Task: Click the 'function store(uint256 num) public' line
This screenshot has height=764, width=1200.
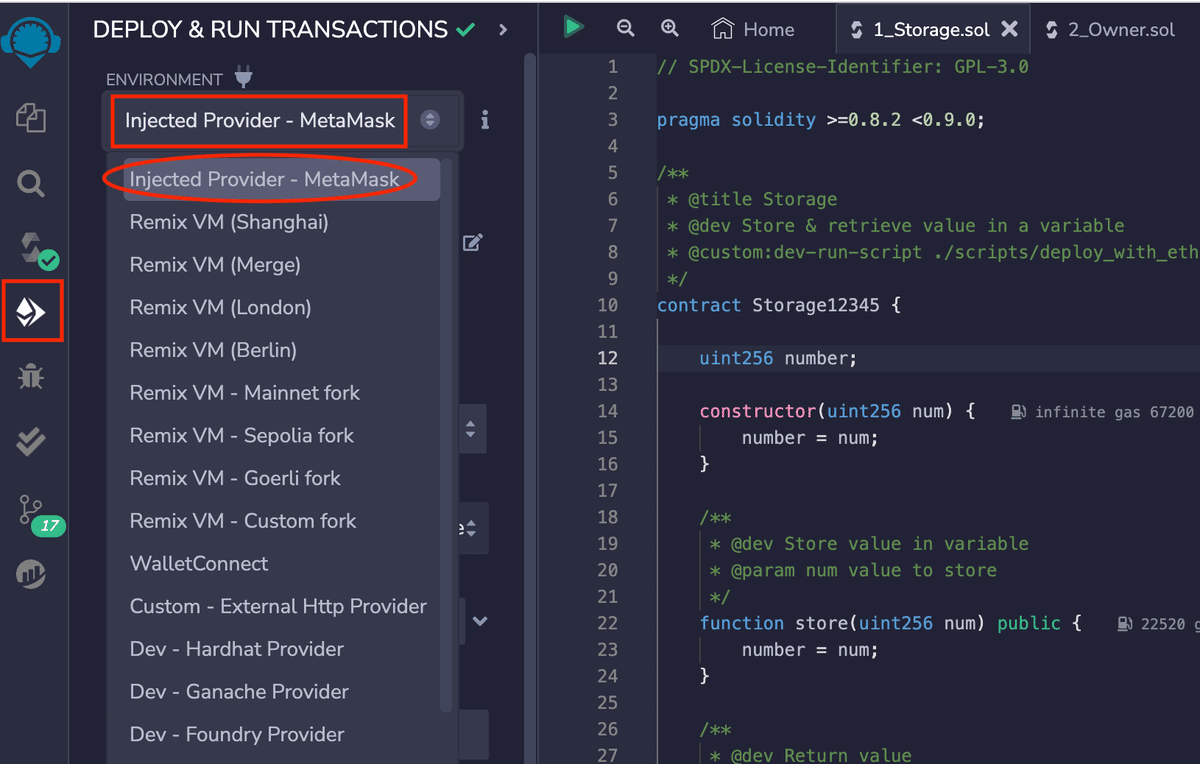Action: 890,623
